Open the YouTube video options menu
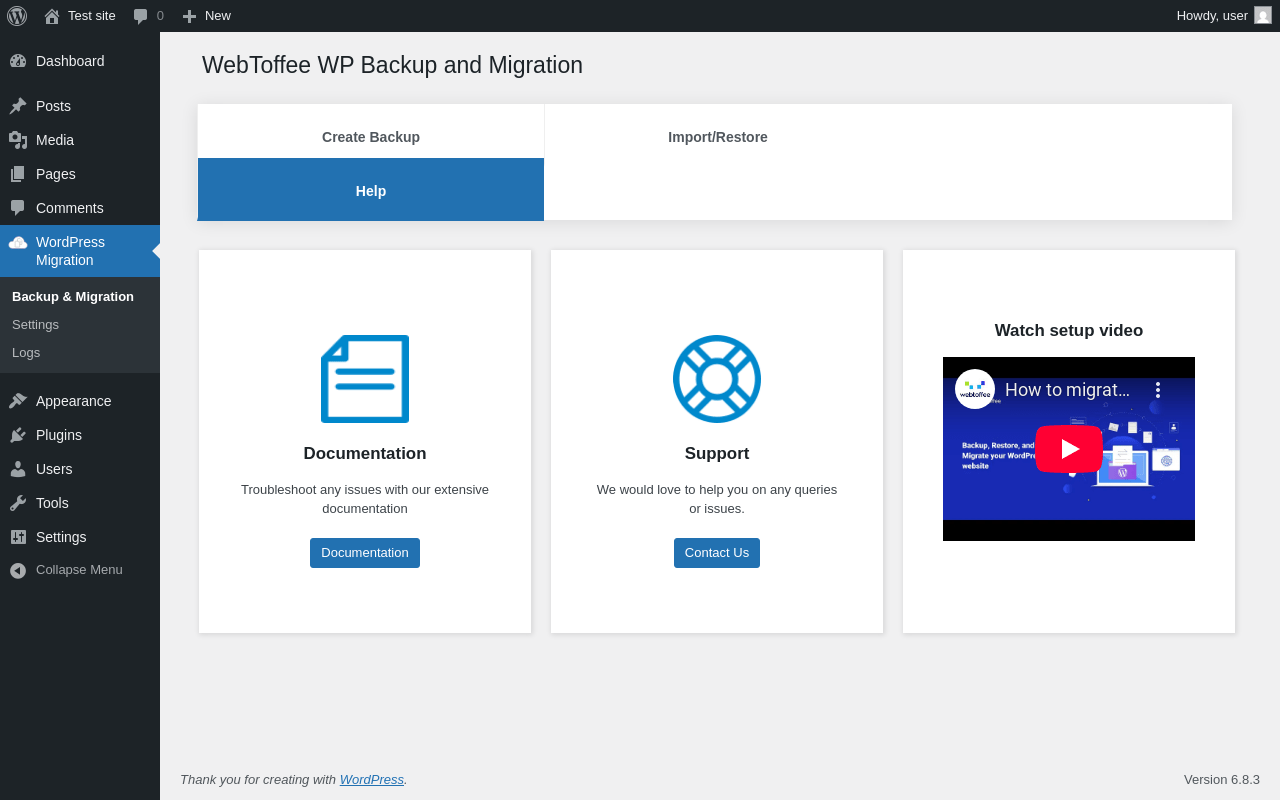1280x800 pixels. [x=1158, y=390]
